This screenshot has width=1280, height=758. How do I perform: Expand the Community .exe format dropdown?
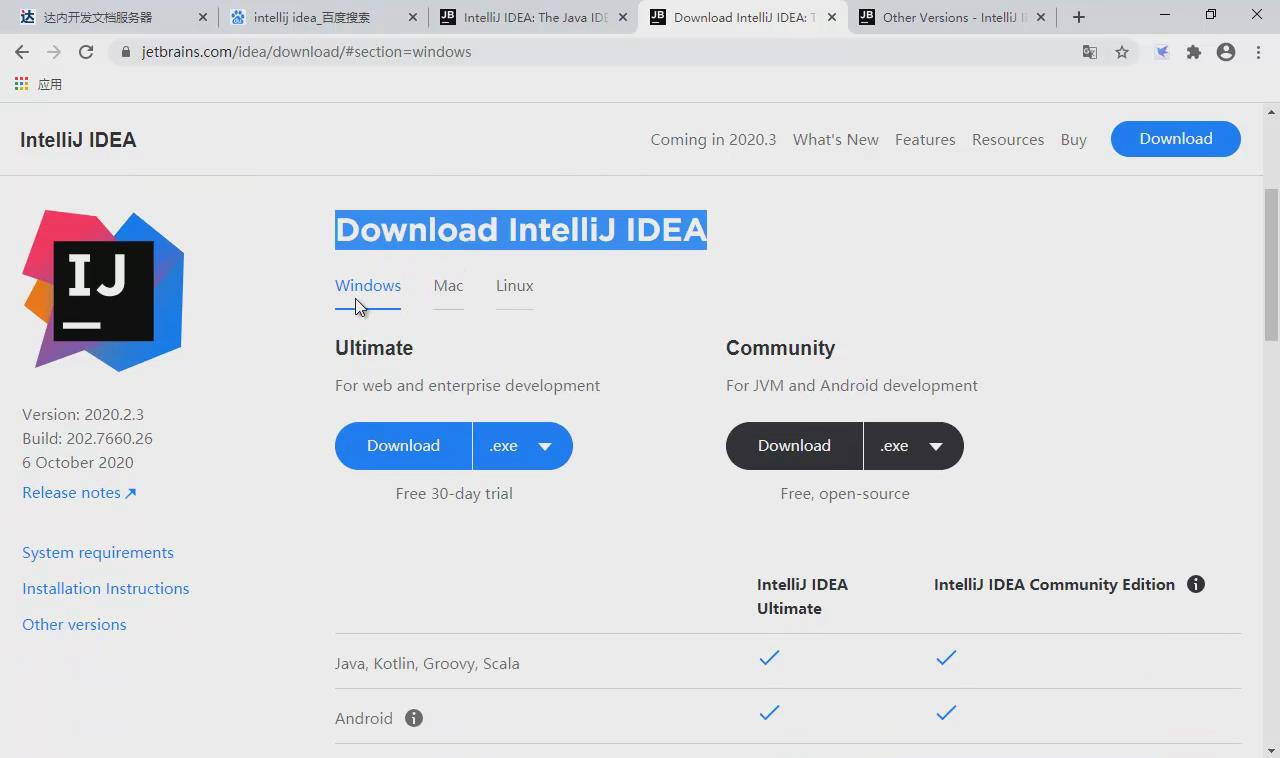(913, 446)
